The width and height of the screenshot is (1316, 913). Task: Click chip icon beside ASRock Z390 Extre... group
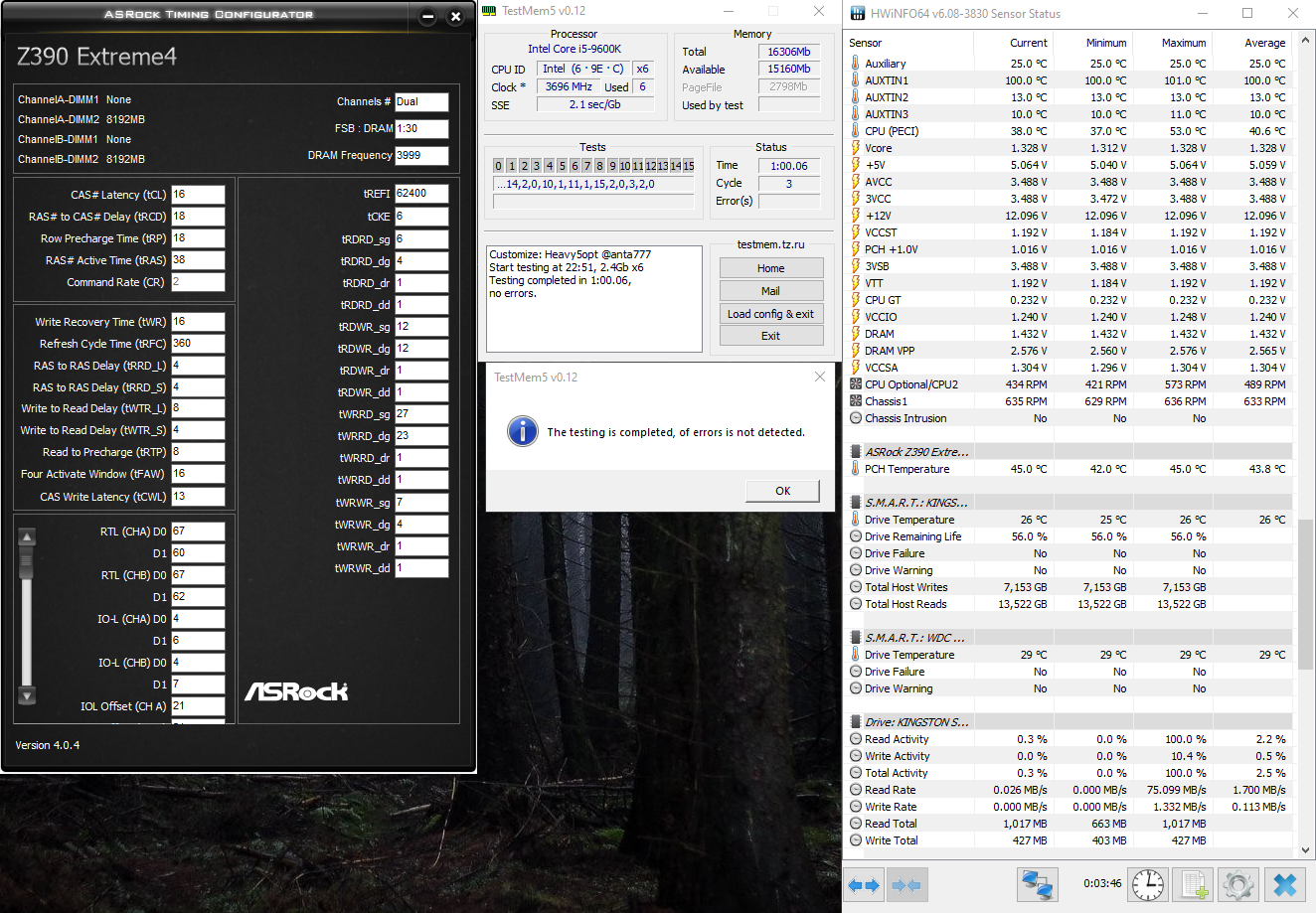[x=856, y=452]
